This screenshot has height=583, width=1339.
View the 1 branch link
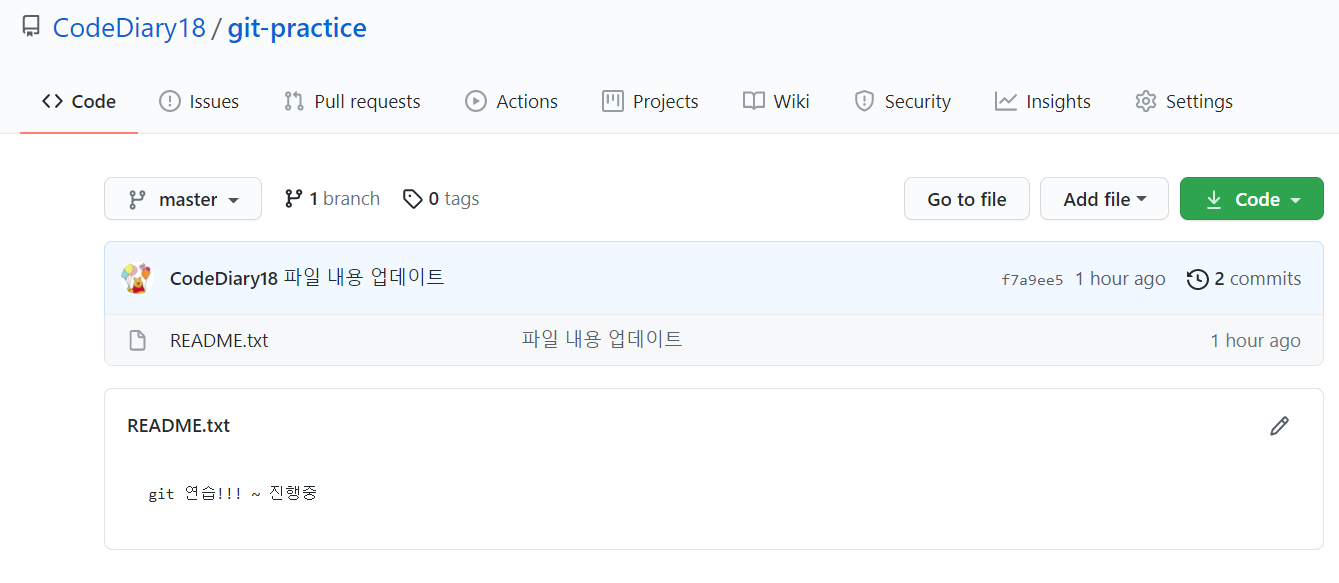[x=332, y=199]
